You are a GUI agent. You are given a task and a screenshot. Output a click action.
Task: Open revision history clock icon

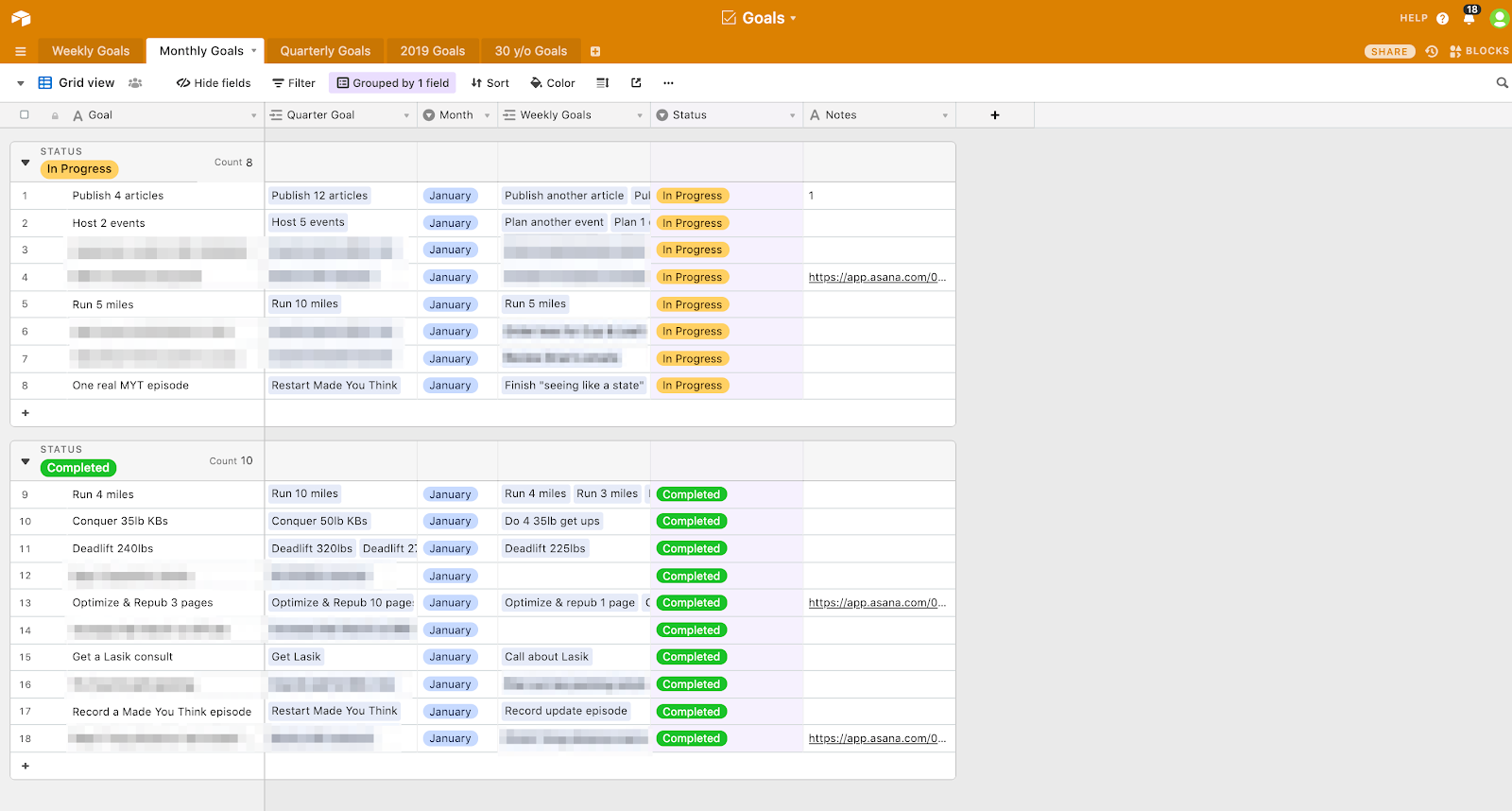point(1432,51)
